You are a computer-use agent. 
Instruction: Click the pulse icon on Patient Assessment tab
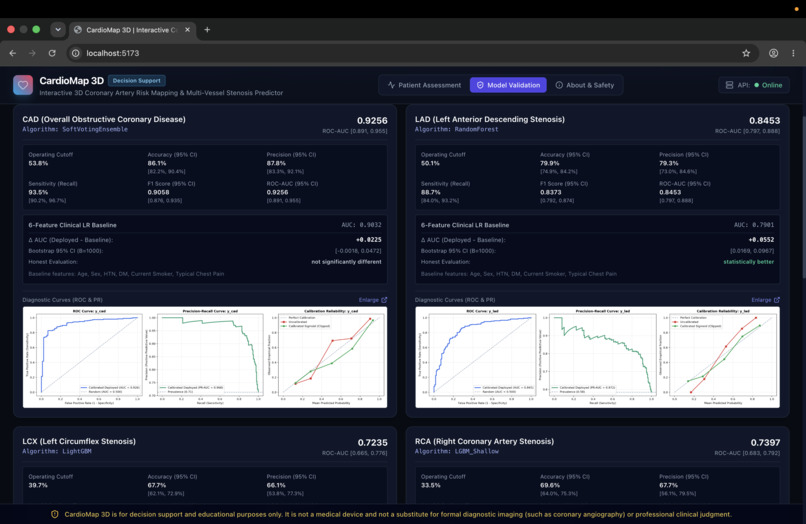(x=391, y=85)
